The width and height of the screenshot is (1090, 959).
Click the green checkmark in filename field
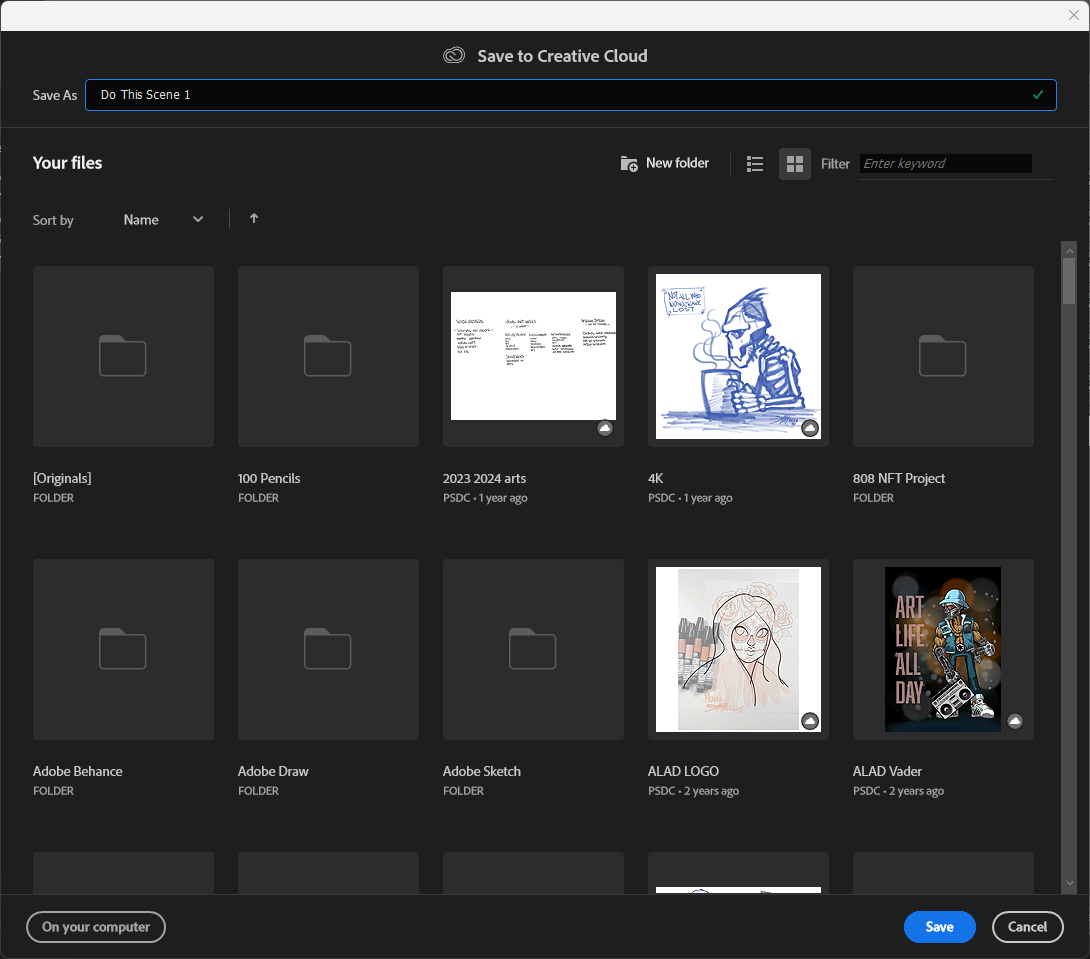pos(1038,95)
